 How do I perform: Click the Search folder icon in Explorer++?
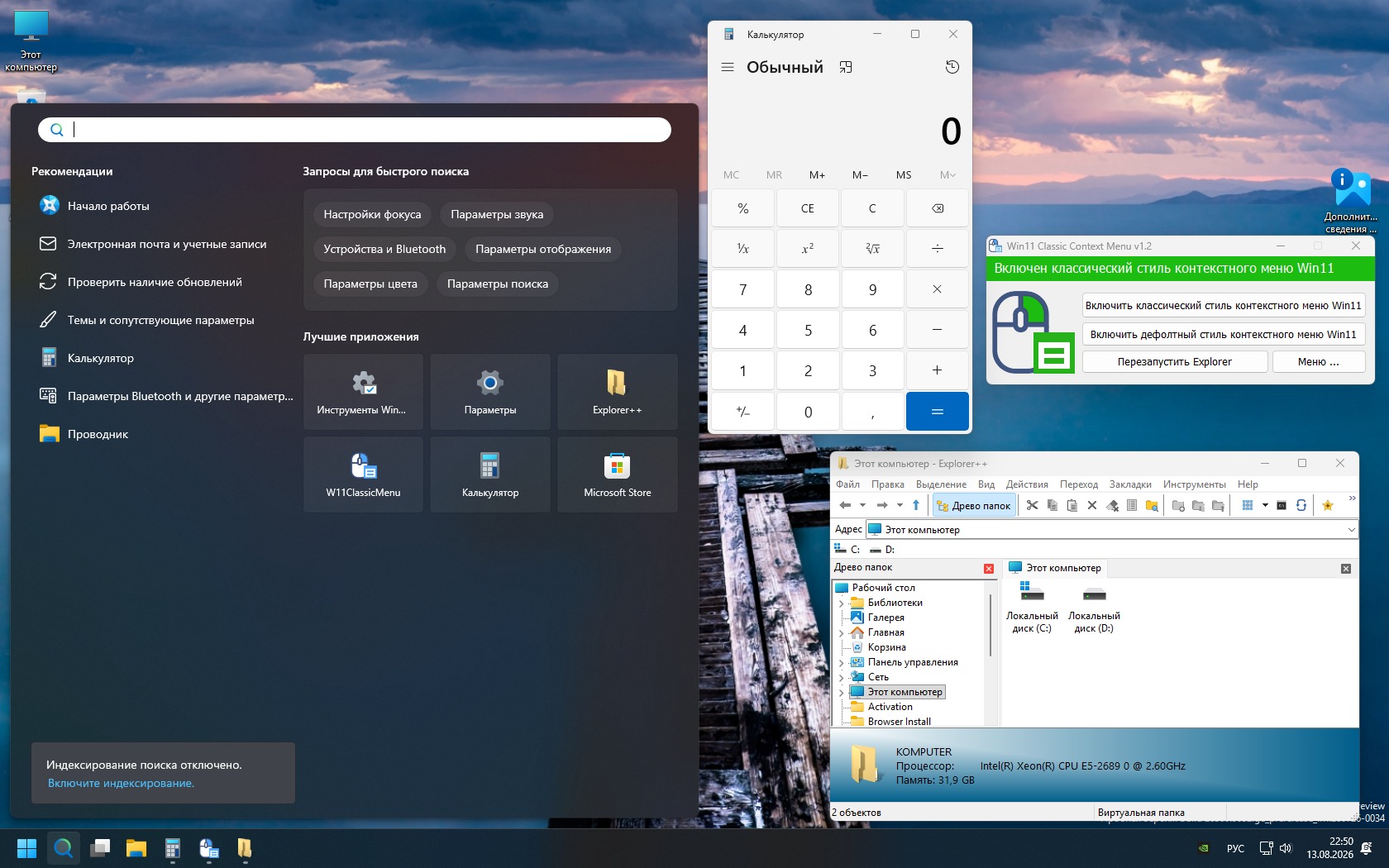1152,505
